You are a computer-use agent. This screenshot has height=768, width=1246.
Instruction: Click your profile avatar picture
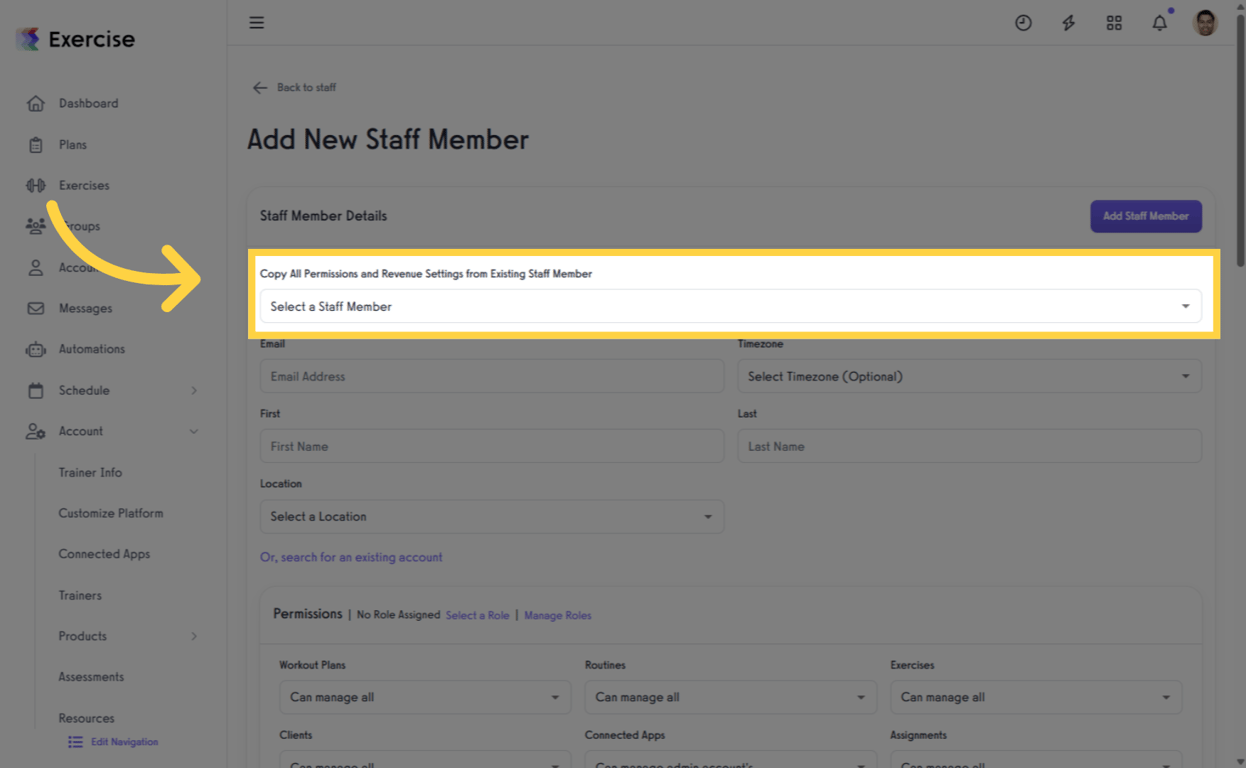coord(1205,22)
